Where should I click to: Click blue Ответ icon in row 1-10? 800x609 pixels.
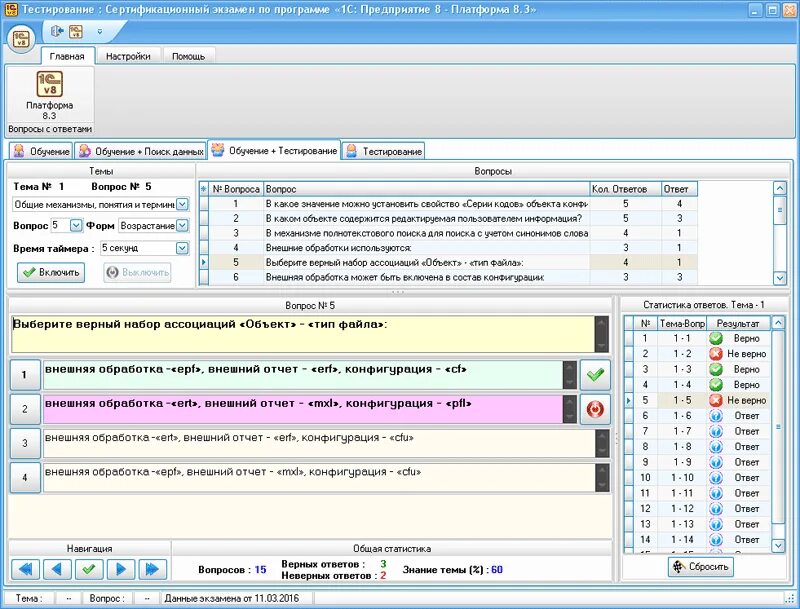point(716,478)
